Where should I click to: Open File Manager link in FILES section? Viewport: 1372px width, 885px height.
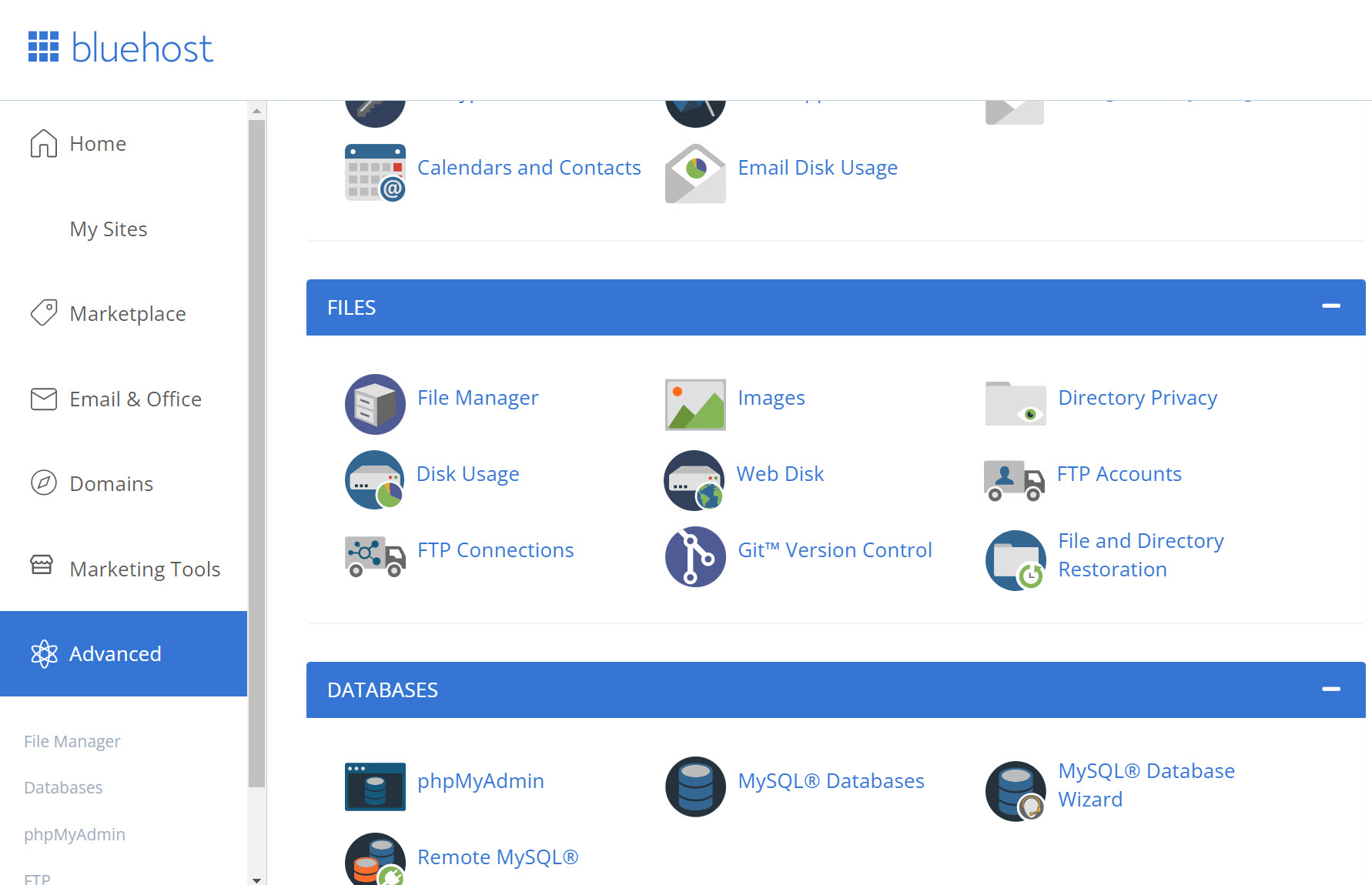point(477,398)
